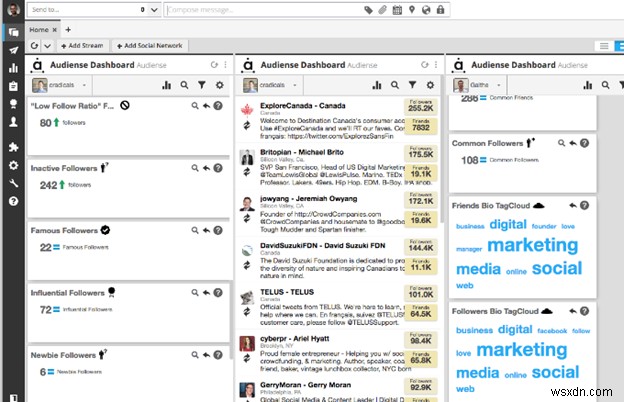Image resolution: width=624 pixels, height=402 pixels.
Task: Click 'social' in Followers Bio TagCloud
Action: pos(555,373)
